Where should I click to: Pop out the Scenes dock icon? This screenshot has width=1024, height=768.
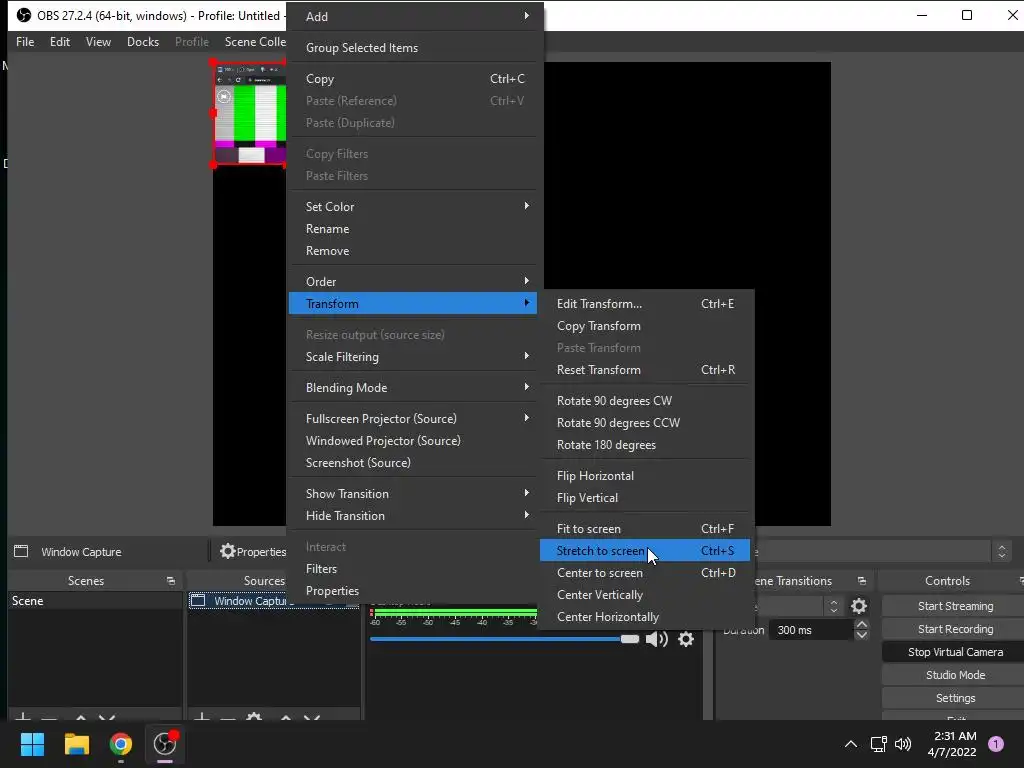click(x=171, y=581)
